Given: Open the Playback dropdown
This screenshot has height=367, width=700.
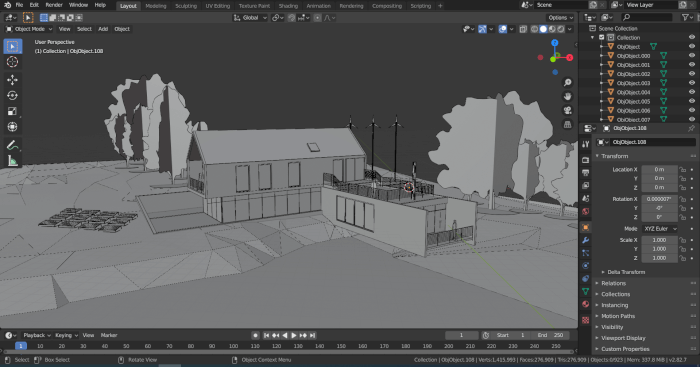Looking at the screenshot, I should [x=37, y=335].
